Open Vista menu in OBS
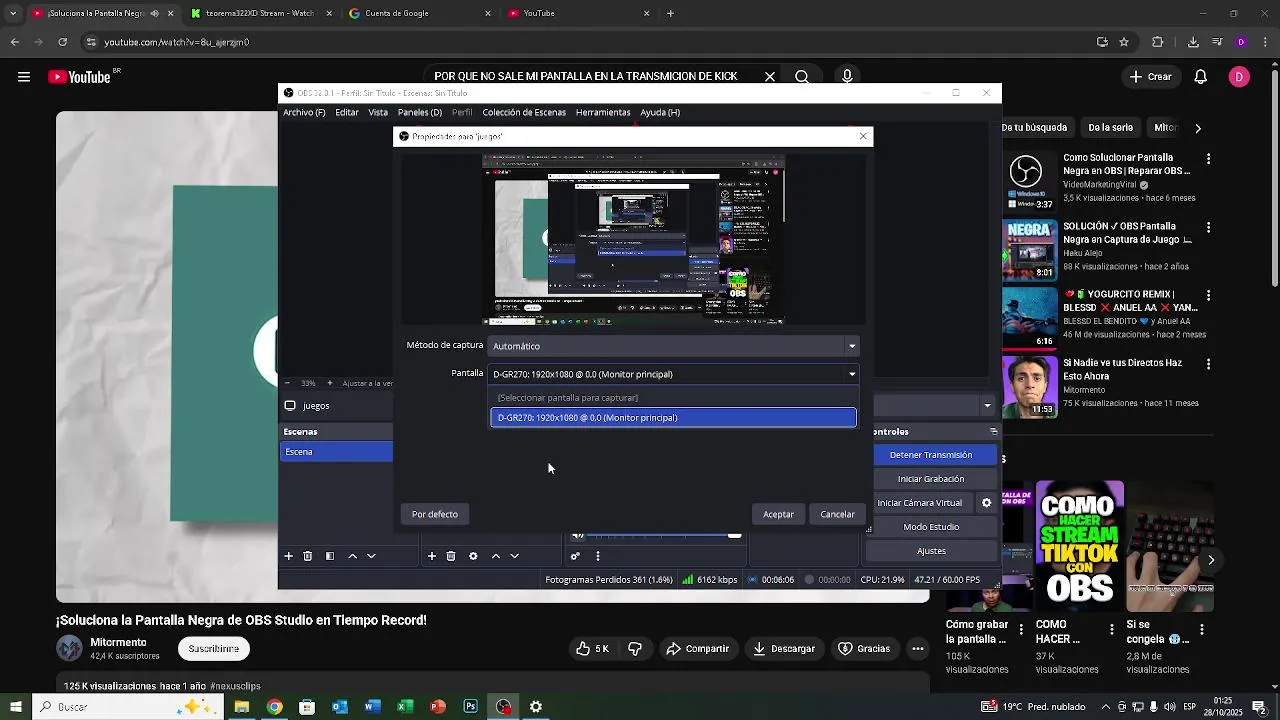The height and width of the screenshot is (720, 1280). coord(378,113)
